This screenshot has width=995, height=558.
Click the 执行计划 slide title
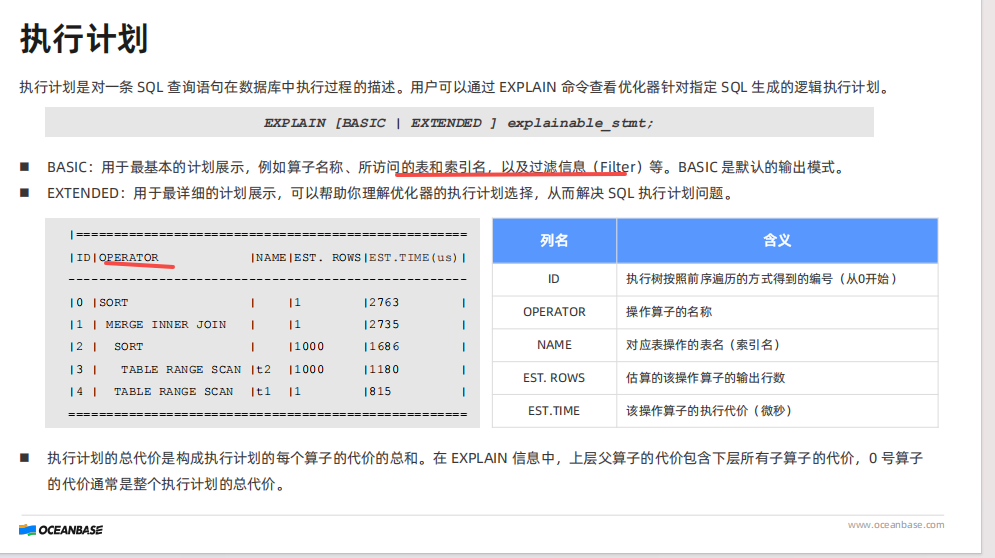(x=84, y=40)
